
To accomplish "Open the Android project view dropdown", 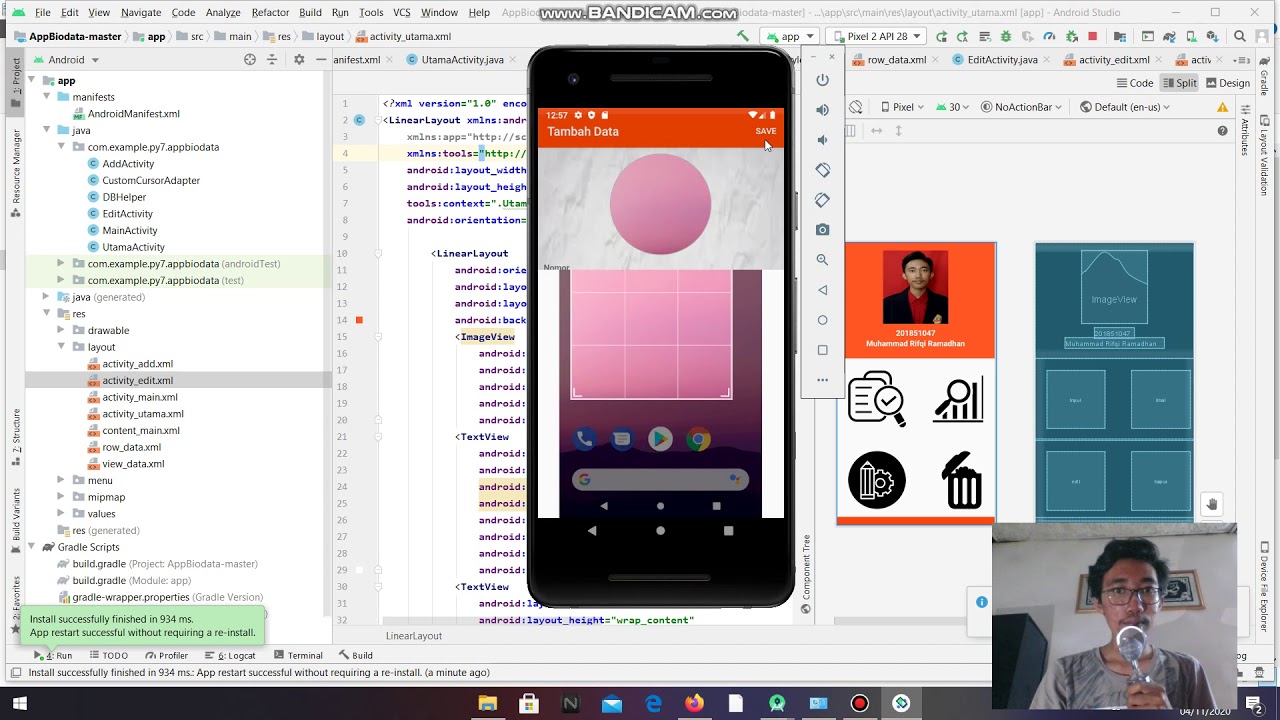I will coord(67,60).
